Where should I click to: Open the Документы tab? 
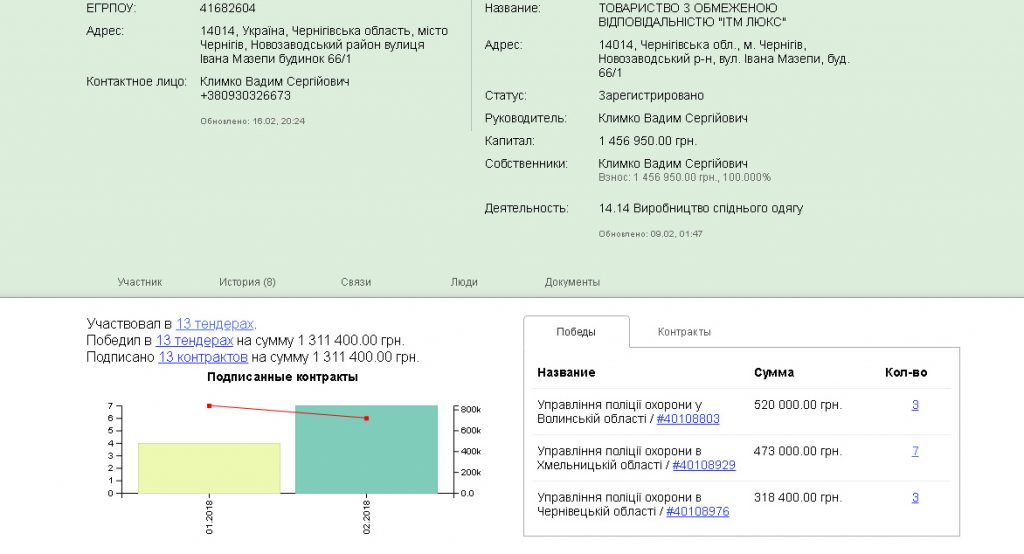click(x=572, y=282)
